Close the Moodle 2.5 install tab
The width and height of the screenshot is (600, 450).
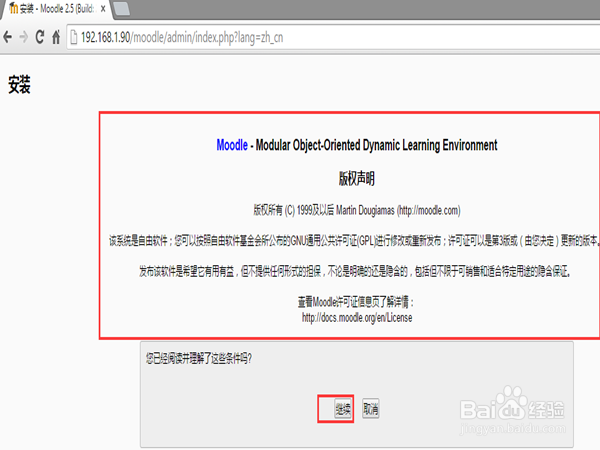pos(103,9)
